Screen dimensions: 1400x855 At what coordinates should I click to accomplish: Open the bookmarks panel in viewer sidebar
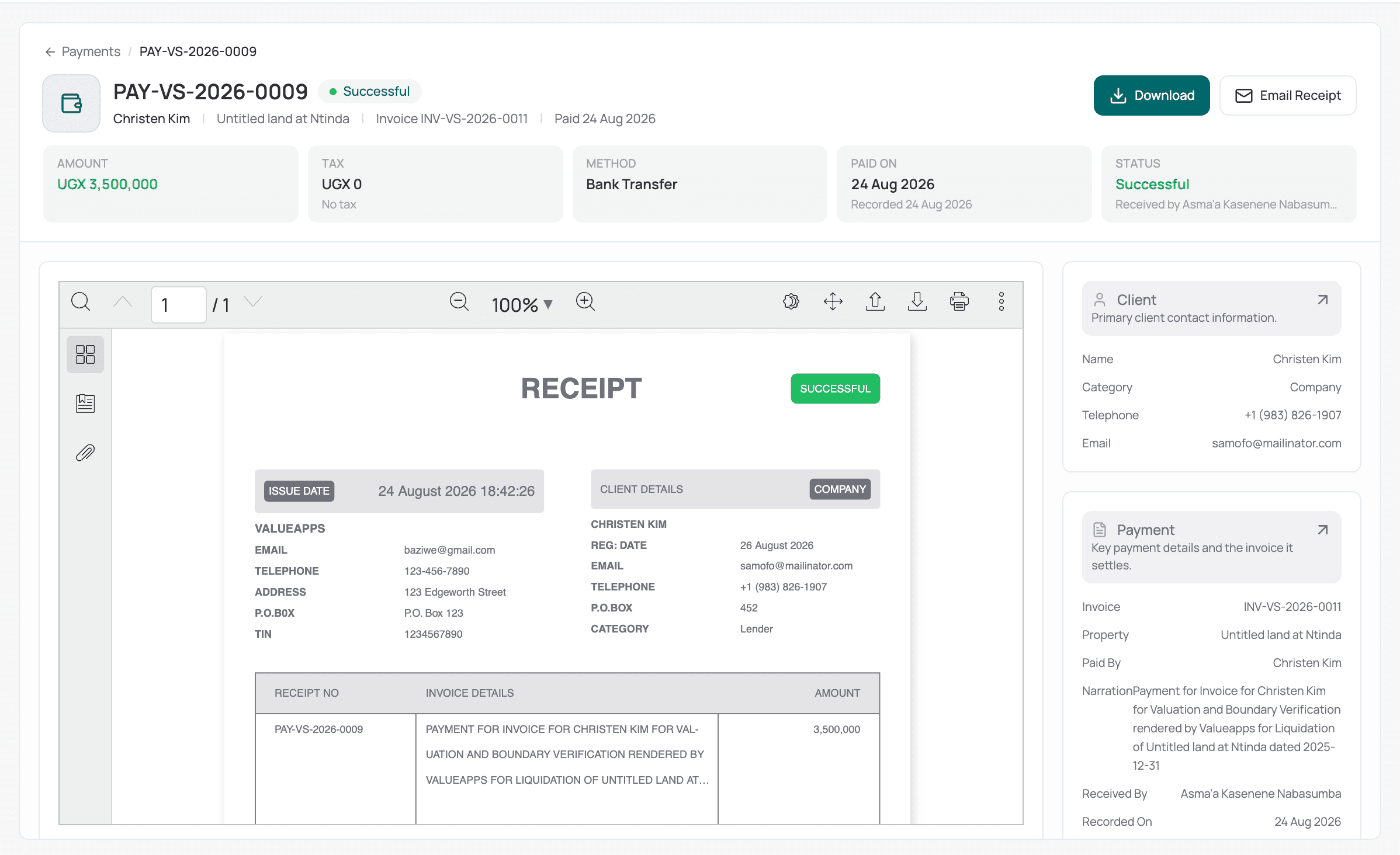85,404
